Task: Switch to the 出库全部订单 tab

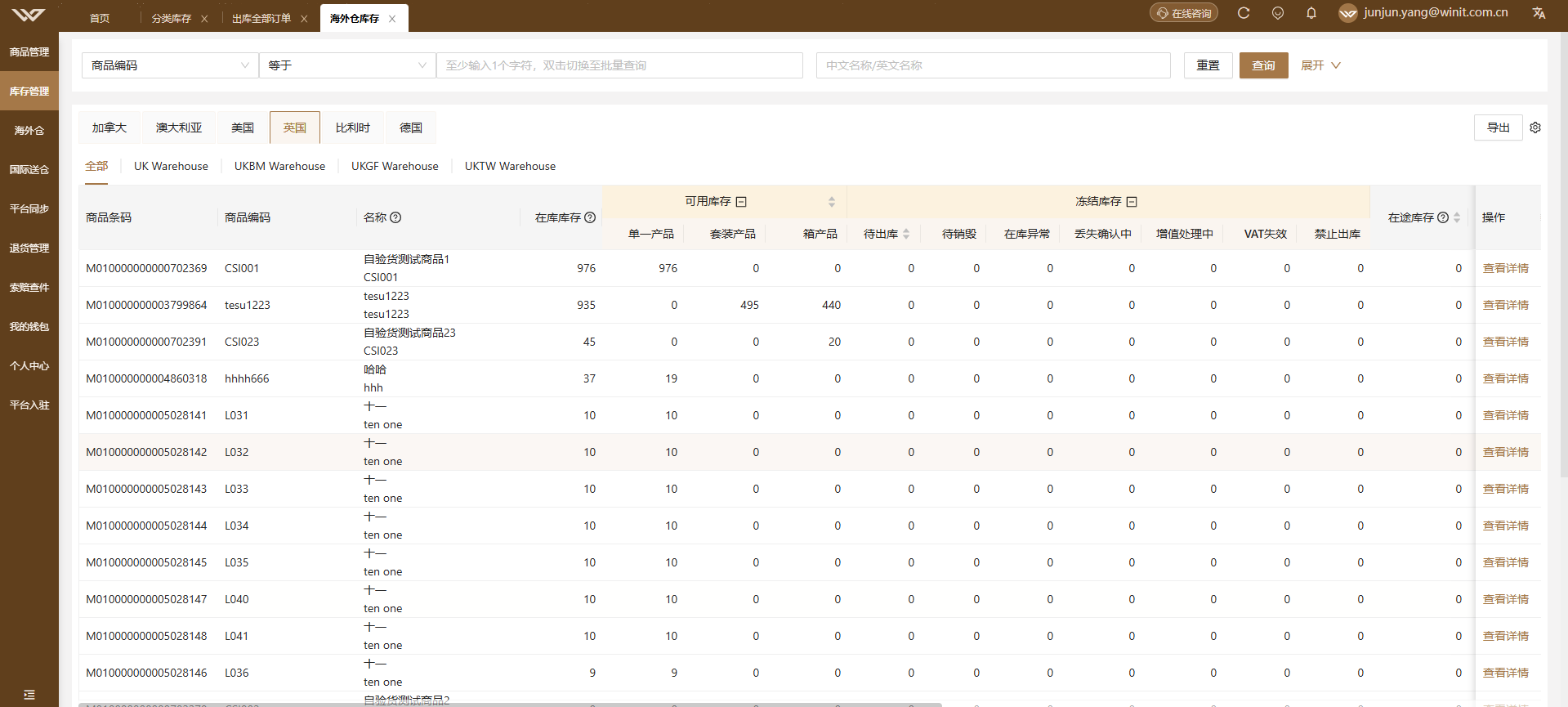Action: tap(261, 18)
